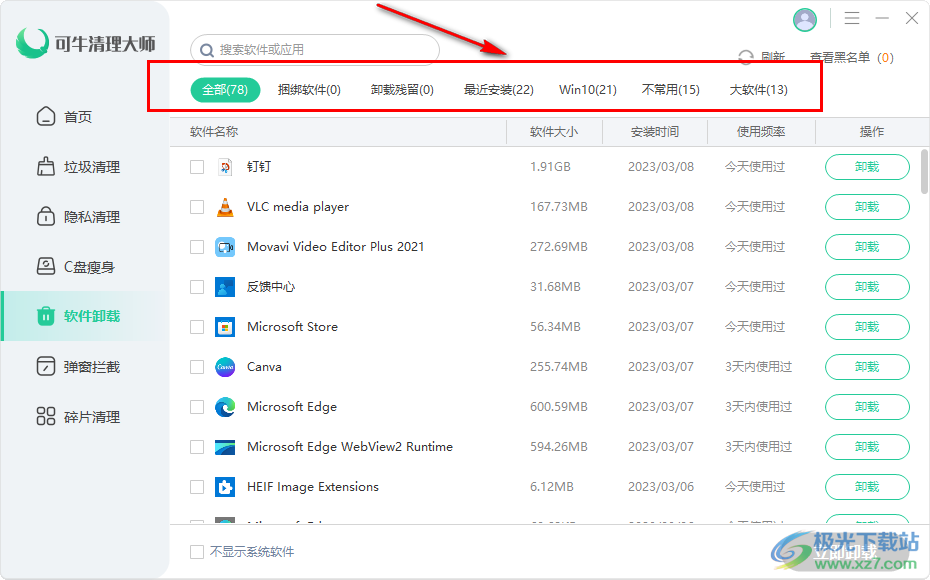Open the 隐私清理 privacy cleanup icon
Image resolution: width=930 pixels, height=580 pixels.
[46, 216]
